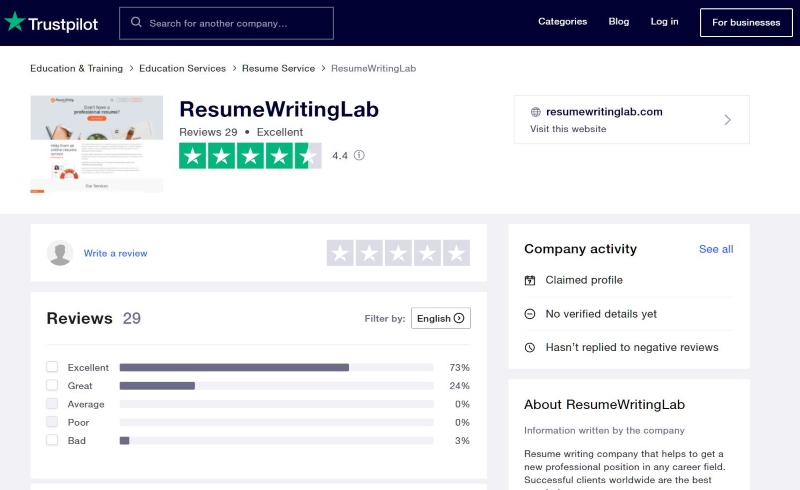Click Log in in the header
The width and height of the screenshot is (800, 490).
pos(664,21)
